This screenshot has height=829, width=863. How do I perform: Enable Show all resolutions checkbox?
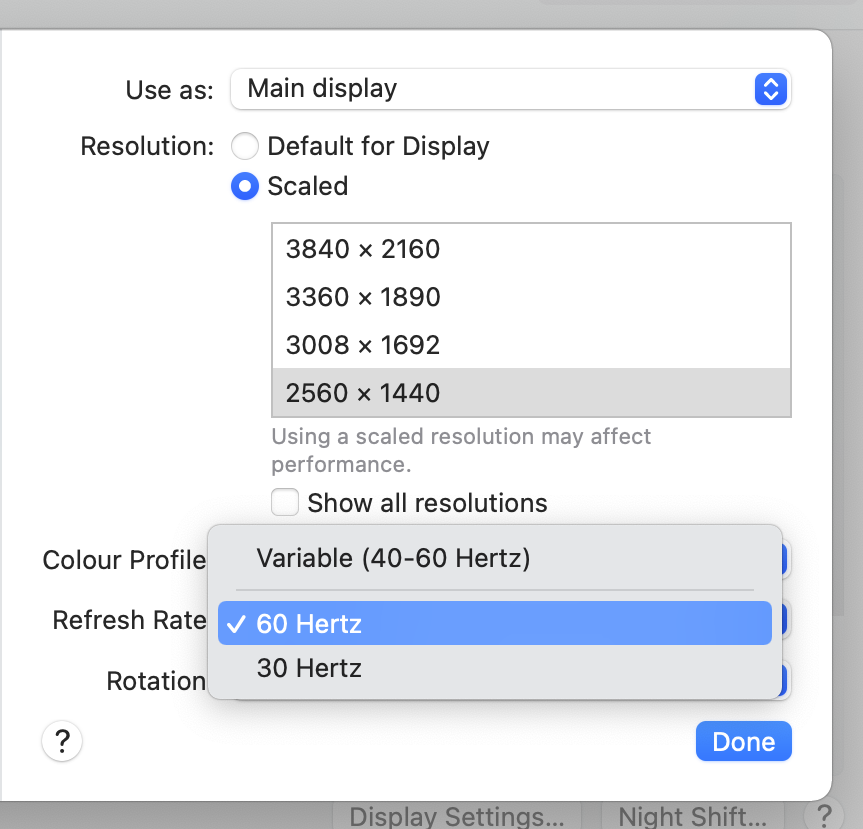286,502
